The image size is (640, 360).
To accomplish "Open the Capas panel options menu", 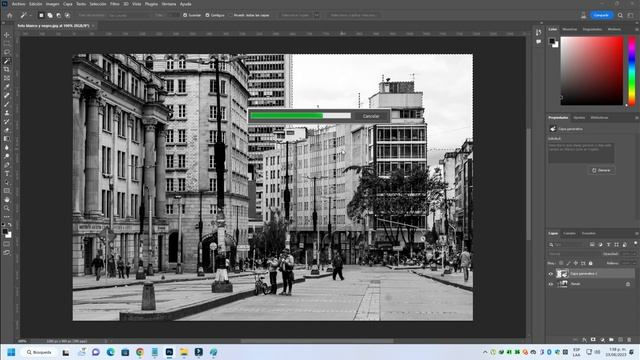I will [636, 233].
